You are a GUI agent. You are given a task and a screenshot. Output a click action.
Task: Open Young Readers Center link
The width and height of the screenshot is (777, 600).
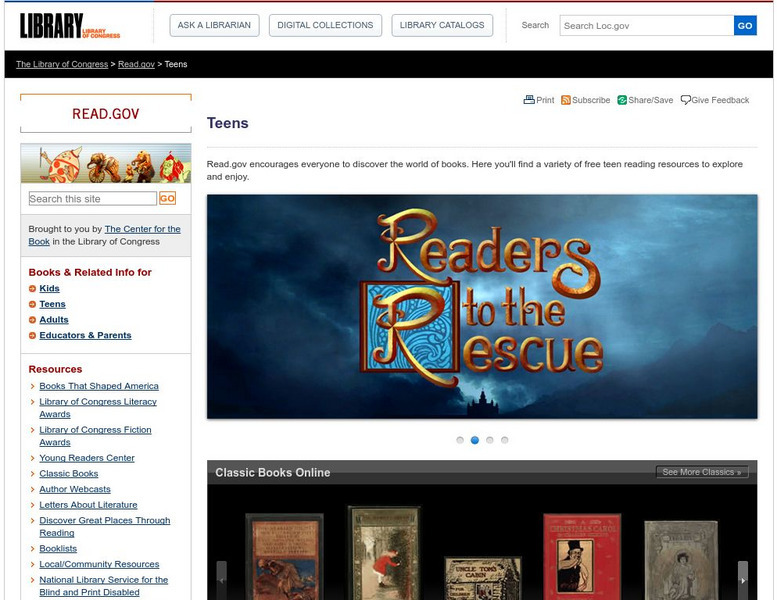pyautogui.click(x=87, y=458)
